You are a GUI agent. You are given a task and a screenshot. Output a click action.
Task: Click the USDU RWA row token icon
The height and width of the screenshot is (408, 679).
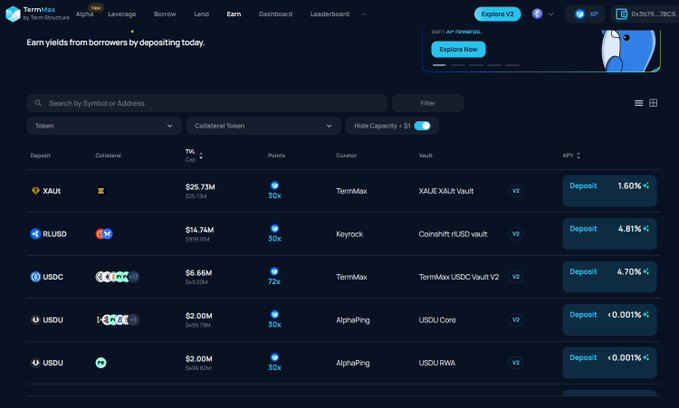[36, 363]
